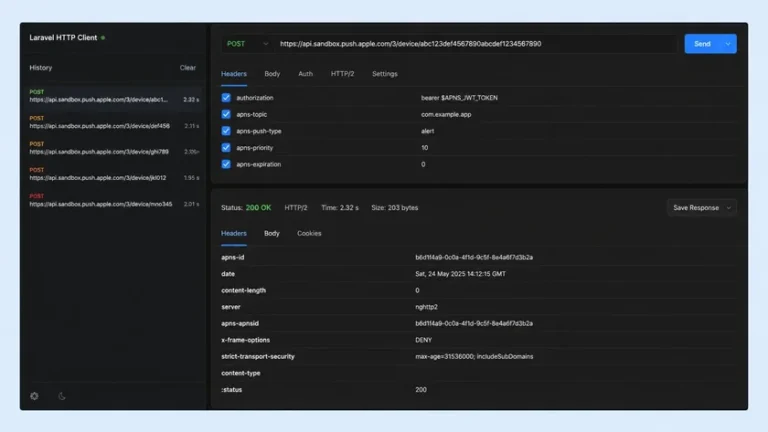Viewport: 768px width, 432px height.
Task: Select the response Headers tab
Action: (x=234, y=233)
